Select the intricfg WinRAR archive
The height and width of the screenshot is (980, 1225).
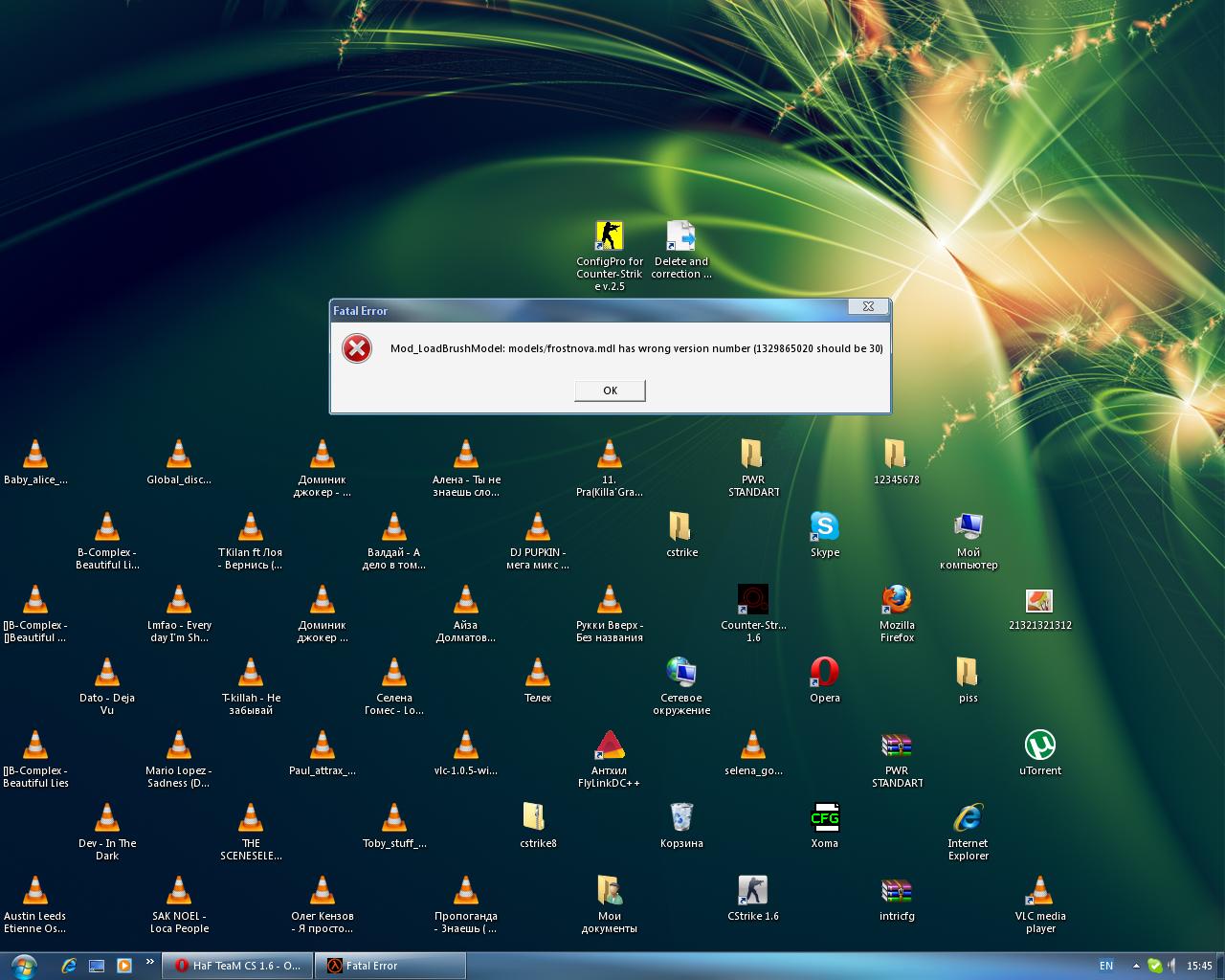[x=897, y=893]
